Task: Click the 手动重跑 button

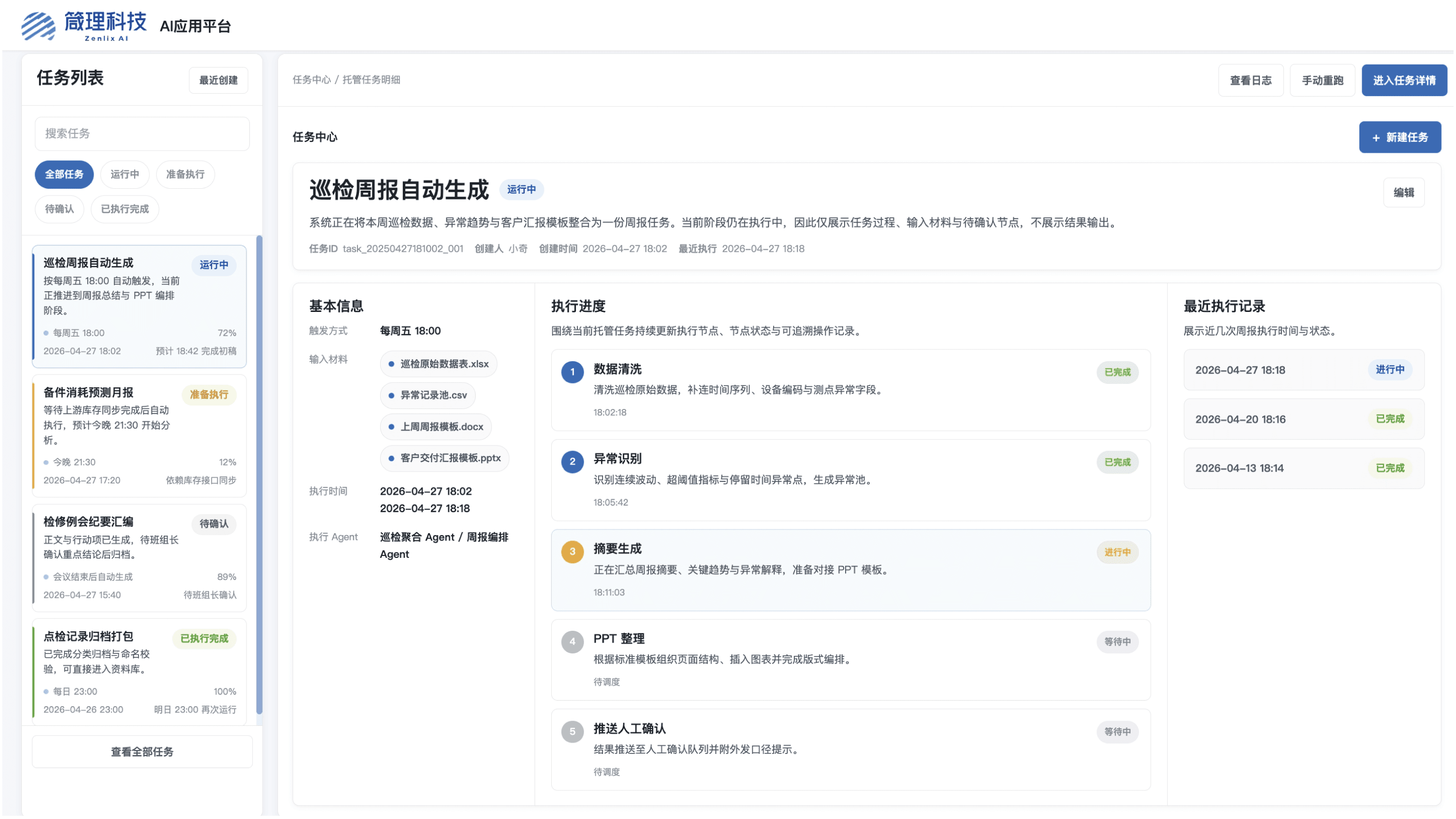Action: 1322,80
